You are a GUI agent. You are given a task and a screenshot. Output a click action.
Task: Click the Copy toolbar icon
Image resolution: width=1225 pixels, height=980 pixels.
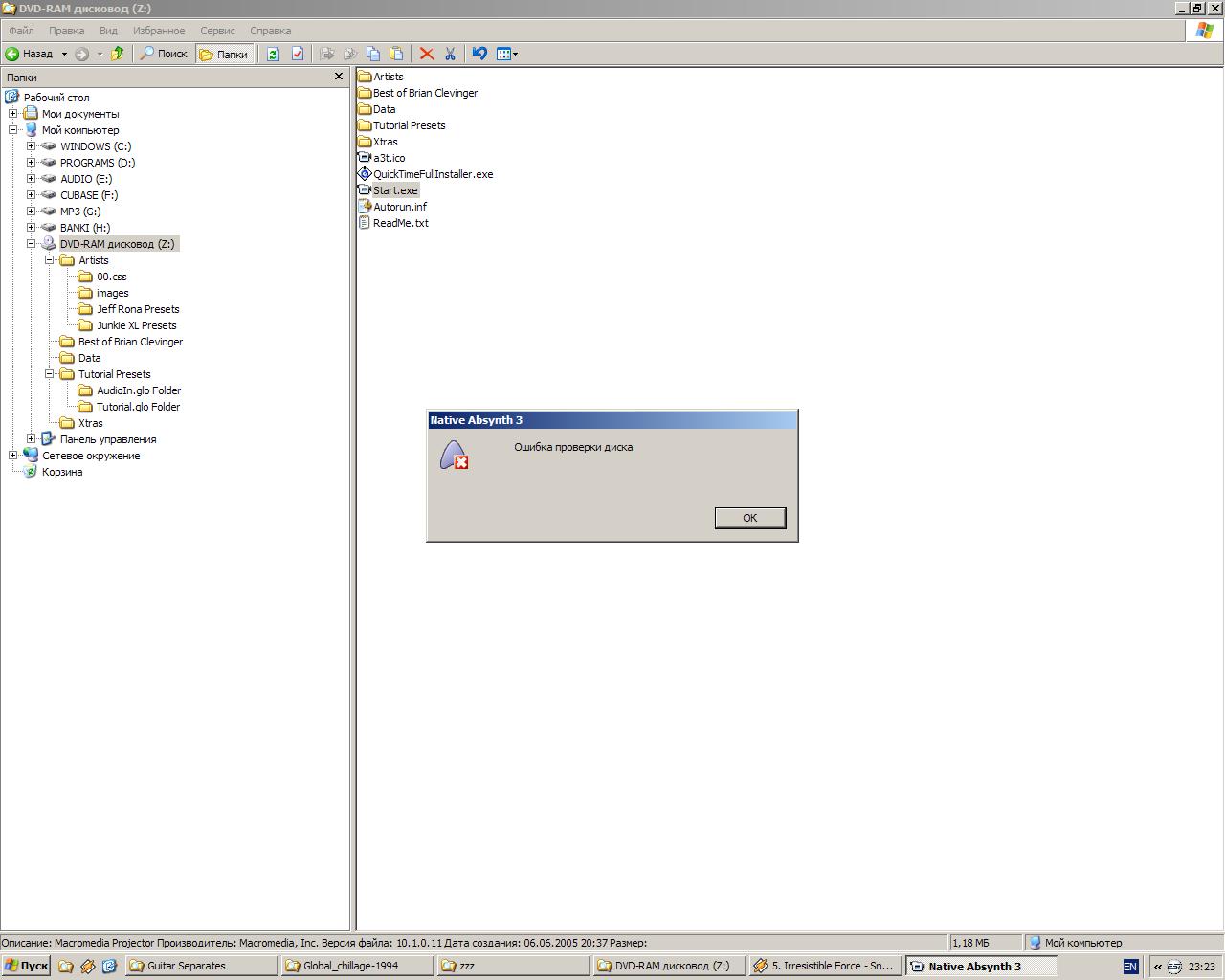[373, 54]
